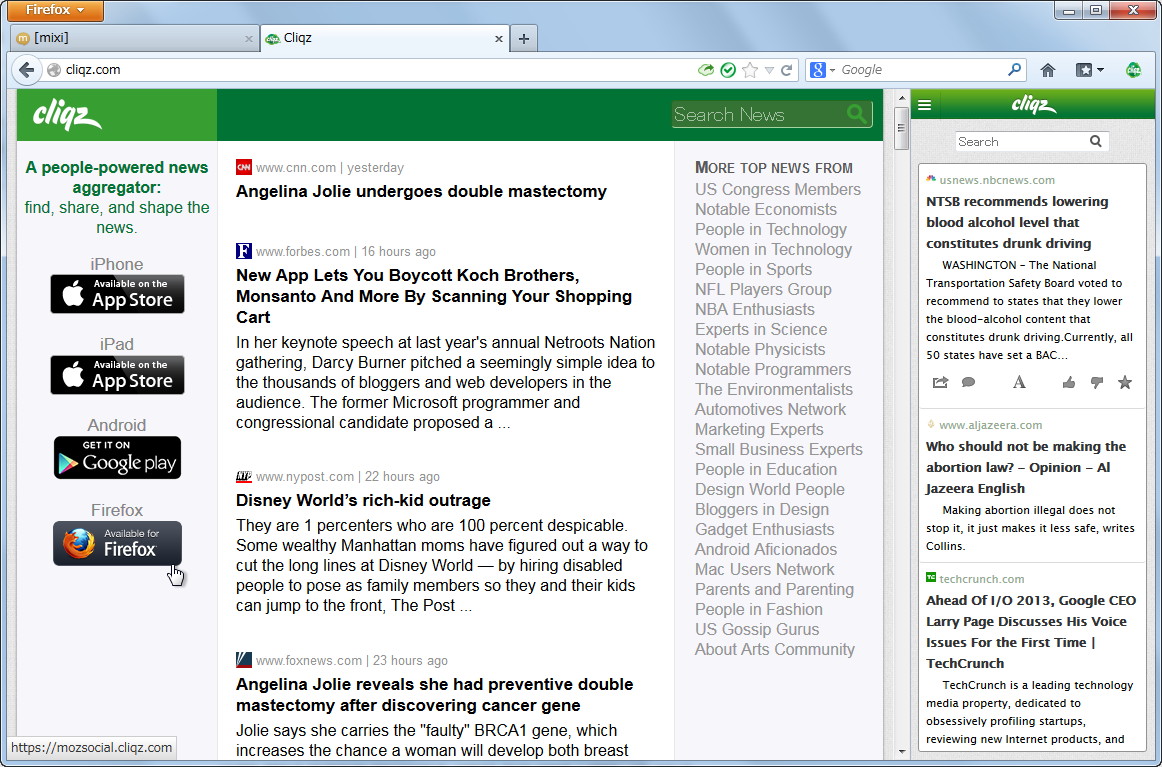This screenshot has width=1162, height=767.
Task: Open About Arts Community link
Action: tap(774, 650)
